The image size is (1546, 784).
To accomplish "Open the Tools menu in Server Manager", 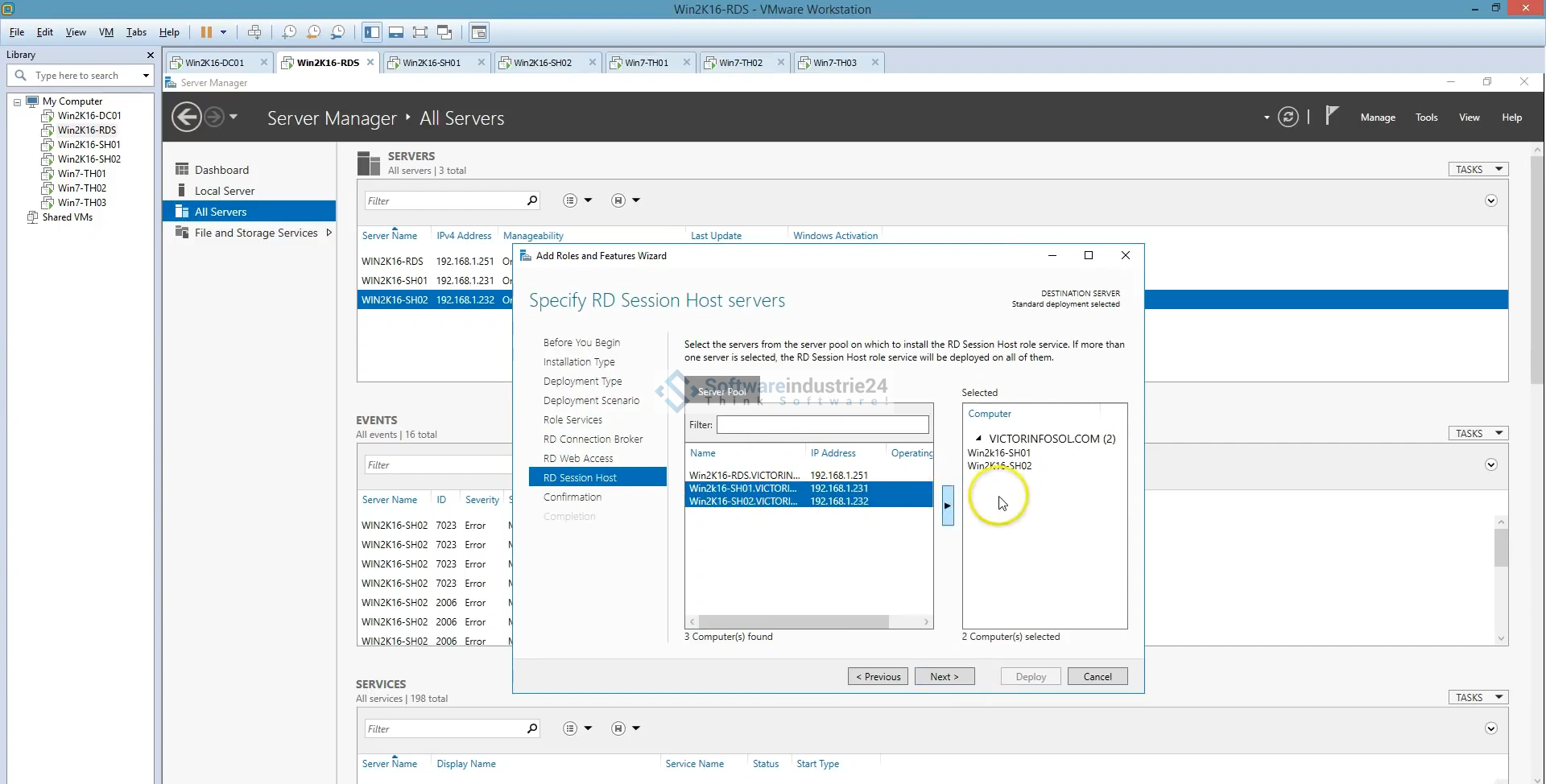I will pos(1426,118).
